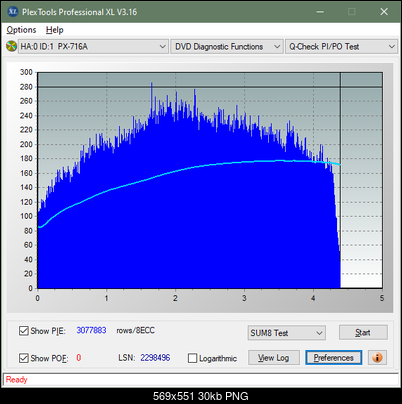Click the PlexTools XL title bar icon

[12, 12]
